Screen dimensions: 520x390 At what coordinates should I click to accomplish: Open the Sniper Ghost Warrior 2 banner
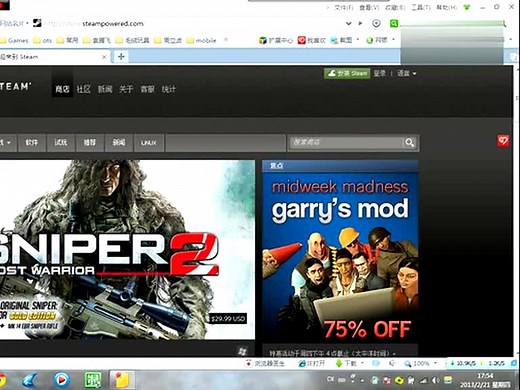coord(127,250)
